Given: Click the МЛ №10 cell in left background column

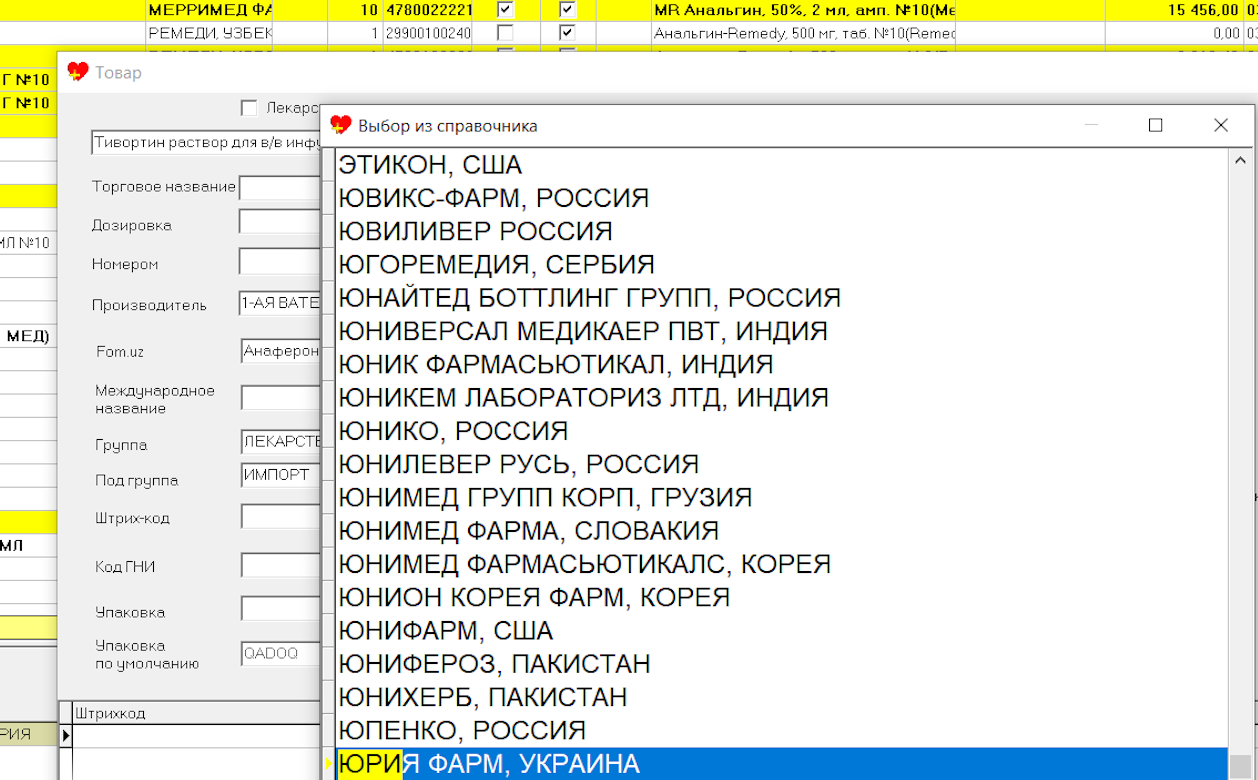Looking at the screenshot, I should pyautogui.click(x=29, y=243).
